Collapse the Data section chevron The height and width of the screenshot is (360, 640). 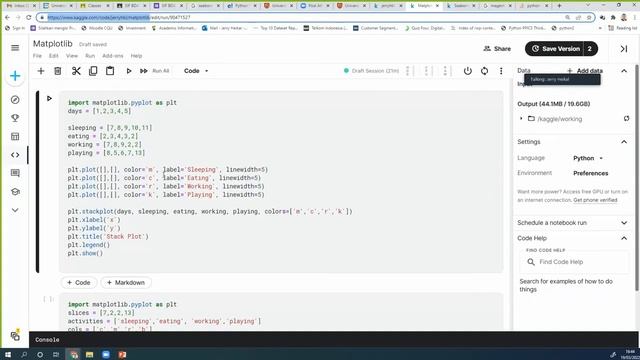click(624, 71)
